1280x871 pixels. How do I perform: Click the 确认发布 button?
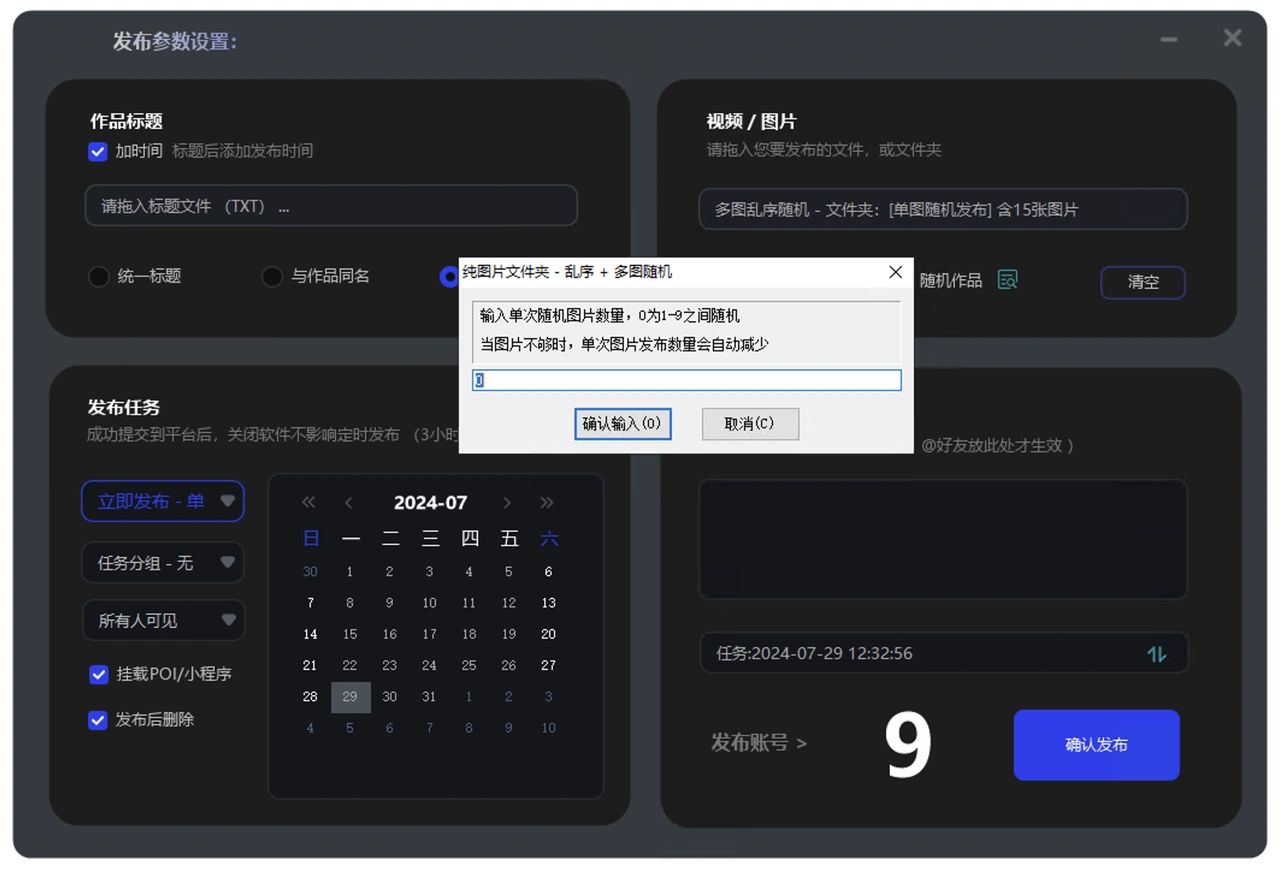(1097, 745)
